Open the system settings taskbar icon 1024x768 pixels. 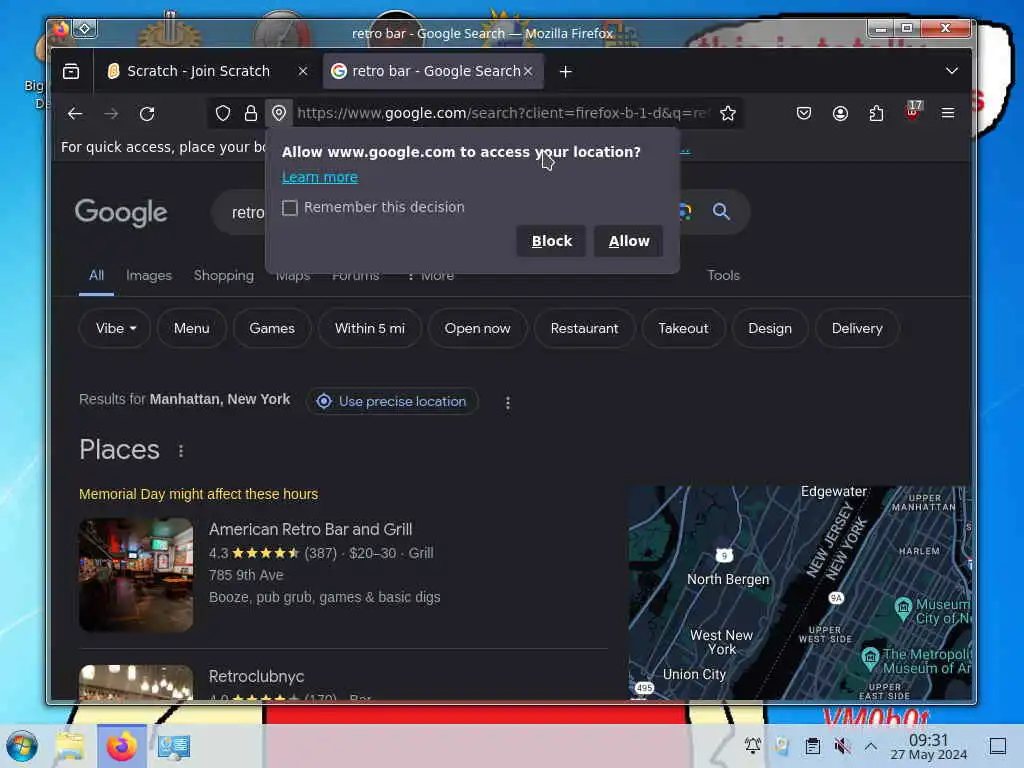[x=174, y=746]
